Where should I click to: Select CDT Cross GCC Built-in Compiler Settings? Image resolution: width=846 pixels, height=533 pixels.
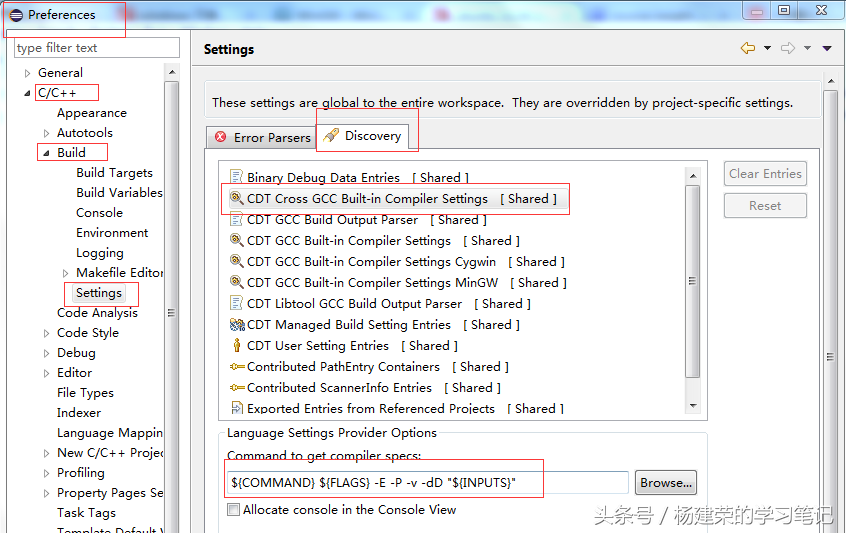pyautogui.click(x=401, y=199)
